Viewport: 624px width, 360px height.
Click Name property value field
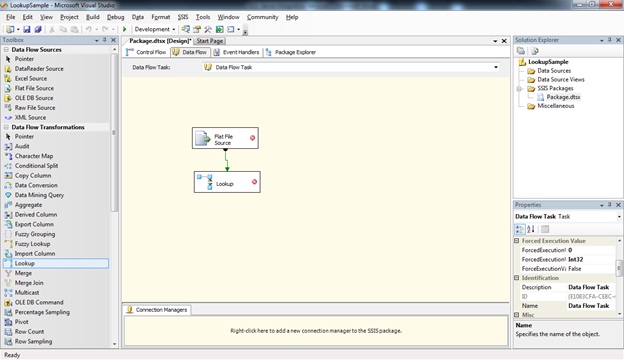pyautogui.click(x=591, y=306)
